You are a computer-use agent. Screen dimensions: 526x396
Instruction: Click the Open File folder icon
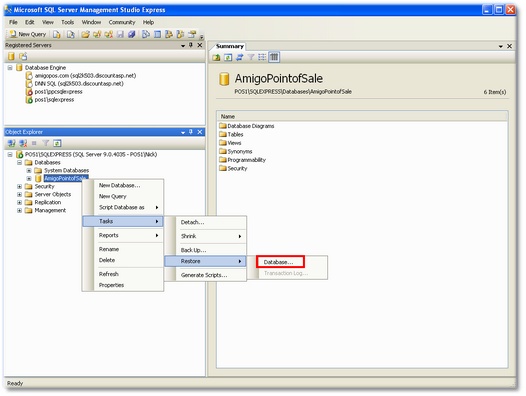[86, 34]
